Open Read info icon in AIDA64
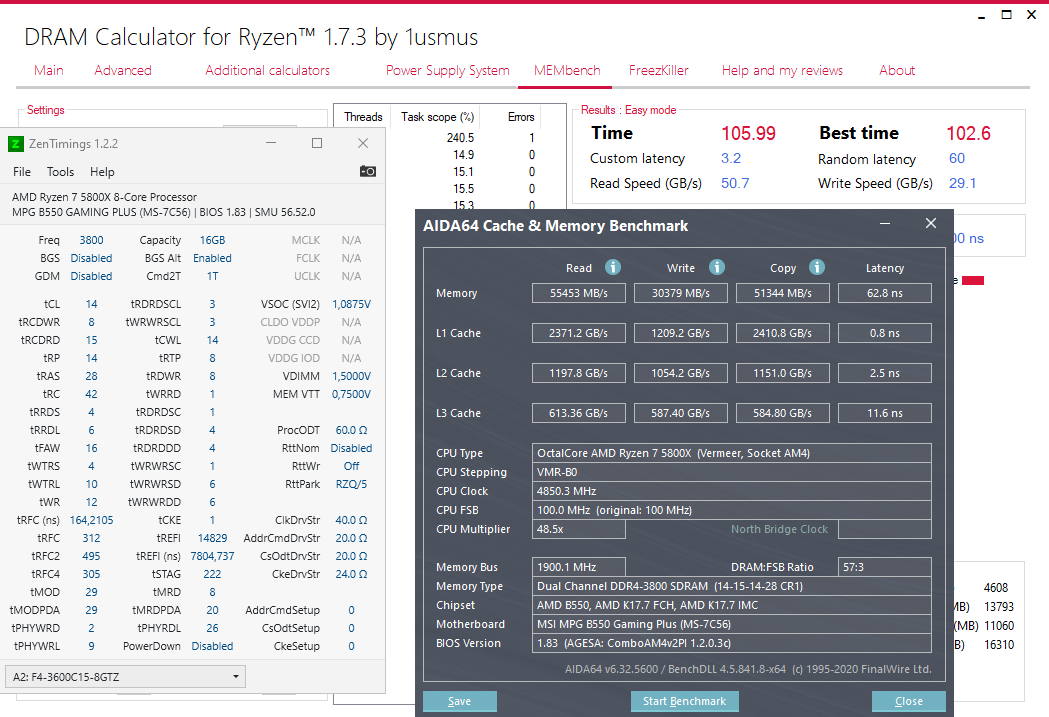Screen dimensions: 1049x717 613,267
